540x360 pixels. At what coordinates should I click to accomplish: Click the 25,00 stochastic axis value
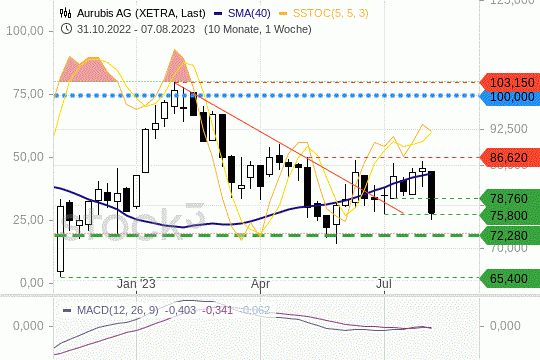pos(29,219)
